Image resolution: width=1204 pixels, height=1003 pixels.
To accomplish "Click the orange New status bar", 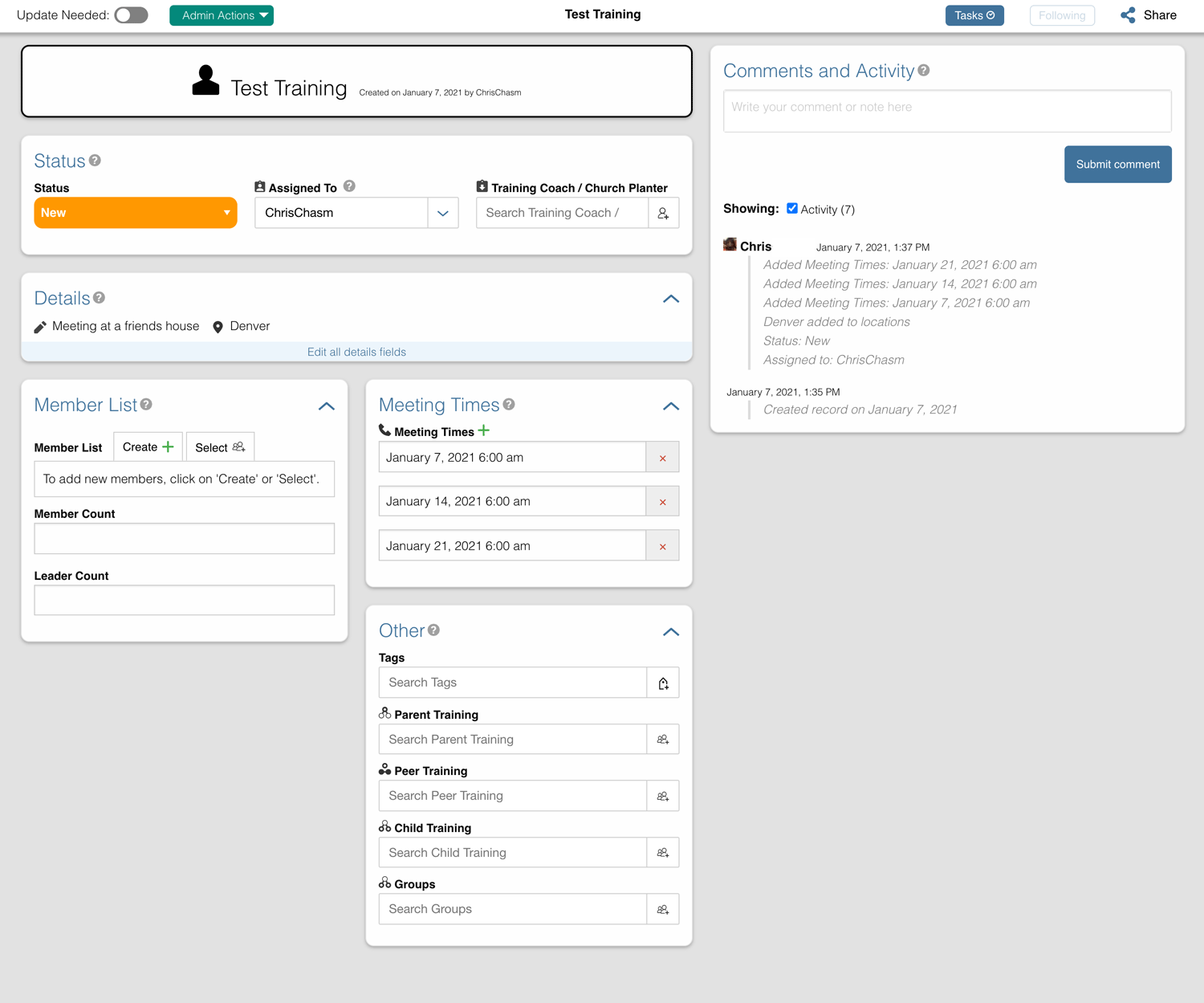I will click(135, 213).
